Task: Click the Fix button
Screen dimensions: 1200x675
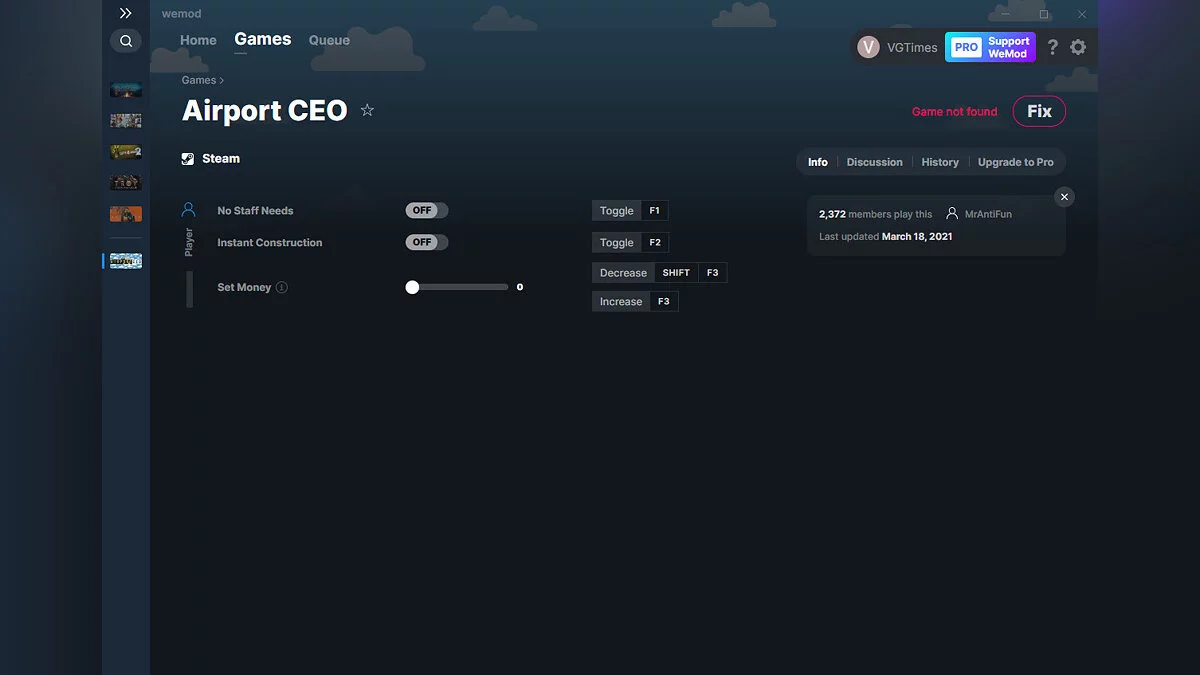Action: [x=1039, y=112]
